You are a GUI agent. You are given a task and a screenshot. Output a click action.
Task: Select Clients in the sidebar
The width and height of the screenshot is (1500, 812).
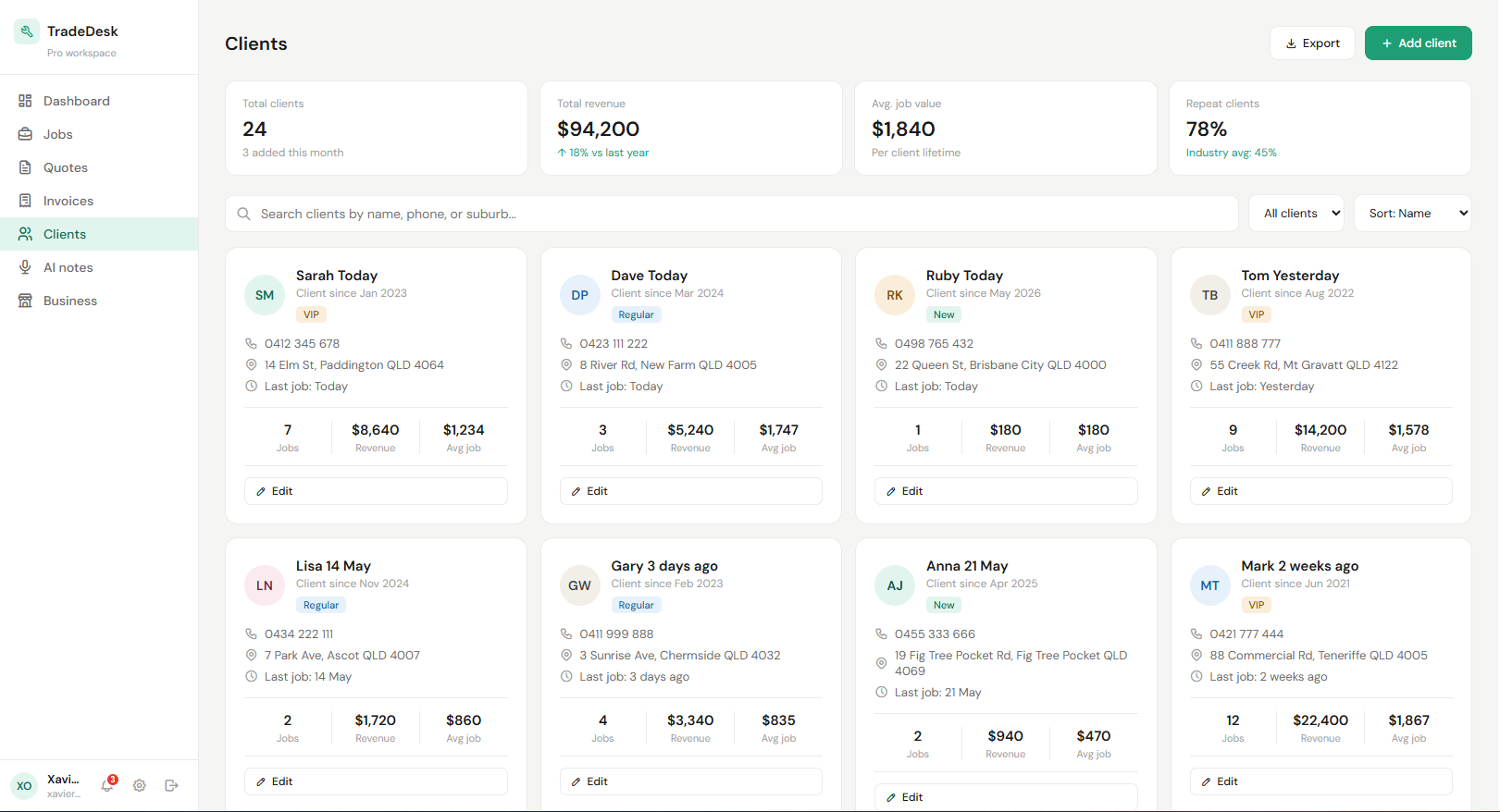pyautogui.click(x=99, y=234)
